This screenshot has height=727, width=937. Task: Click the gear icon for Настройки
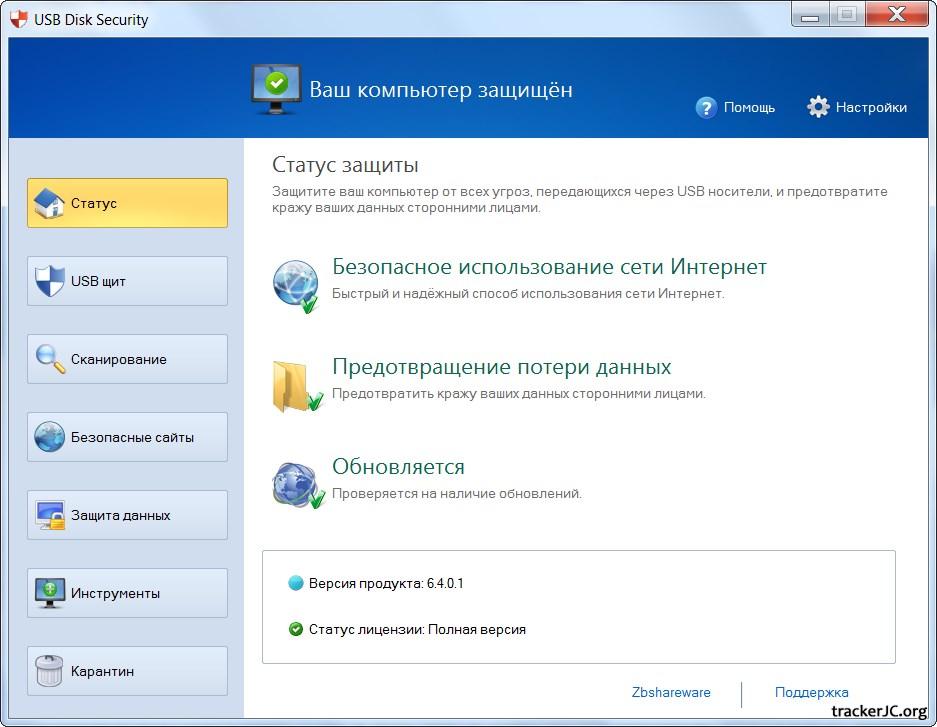[x=818, y=107]
